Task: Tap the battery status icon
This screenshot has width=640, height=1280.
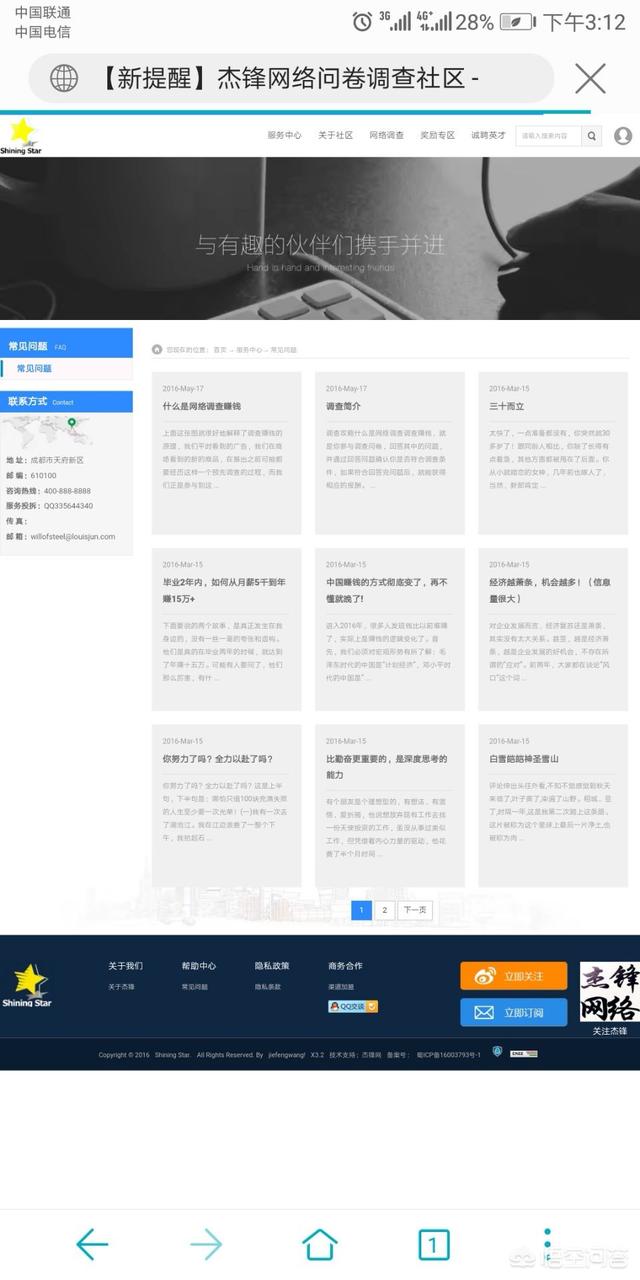Action: (517, 21)
